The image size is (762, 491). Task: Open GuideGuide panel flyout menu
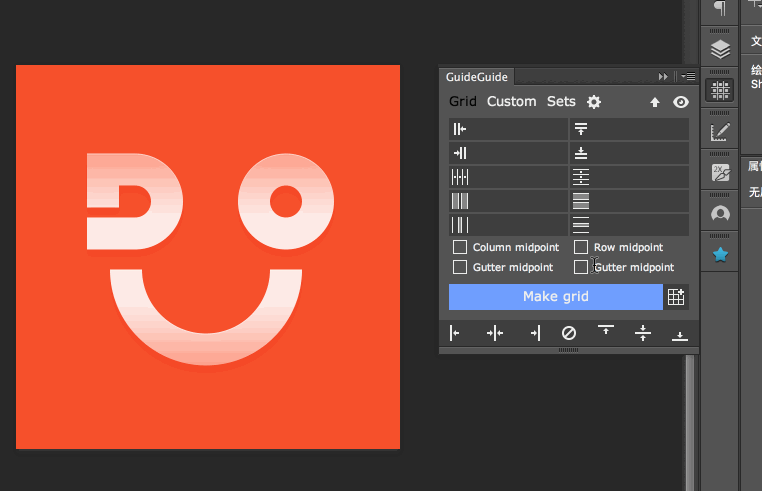(x=688, y=76)
